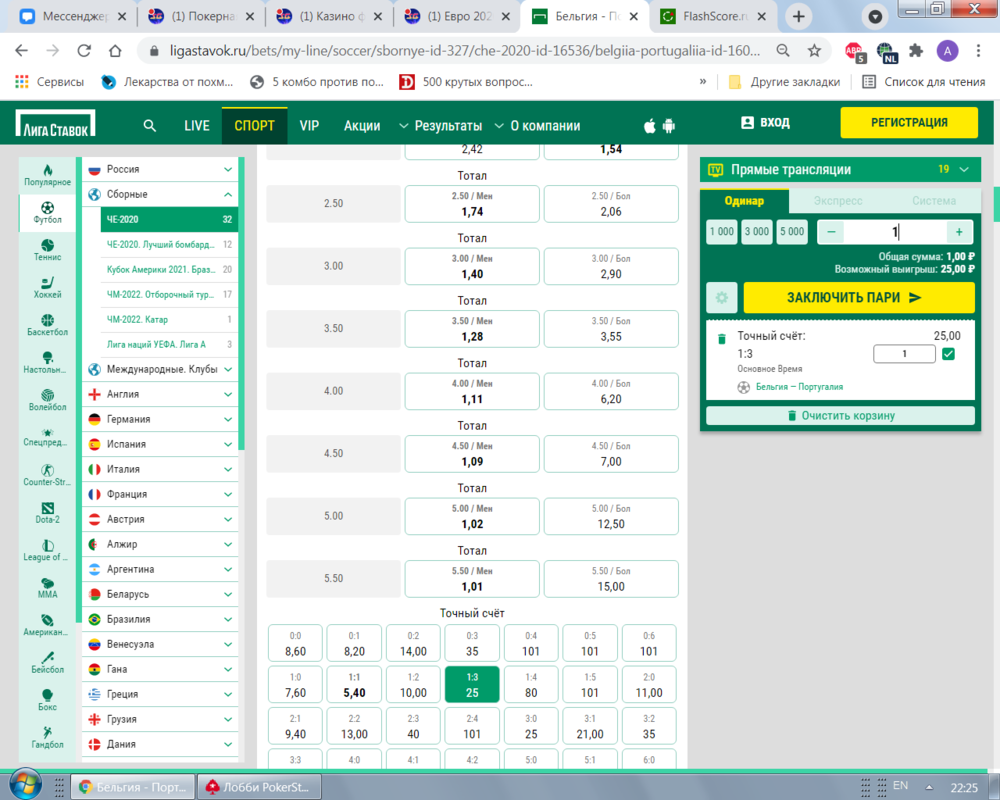
Task: Open Chrome extensions puzzle icon
Action: 916,51
